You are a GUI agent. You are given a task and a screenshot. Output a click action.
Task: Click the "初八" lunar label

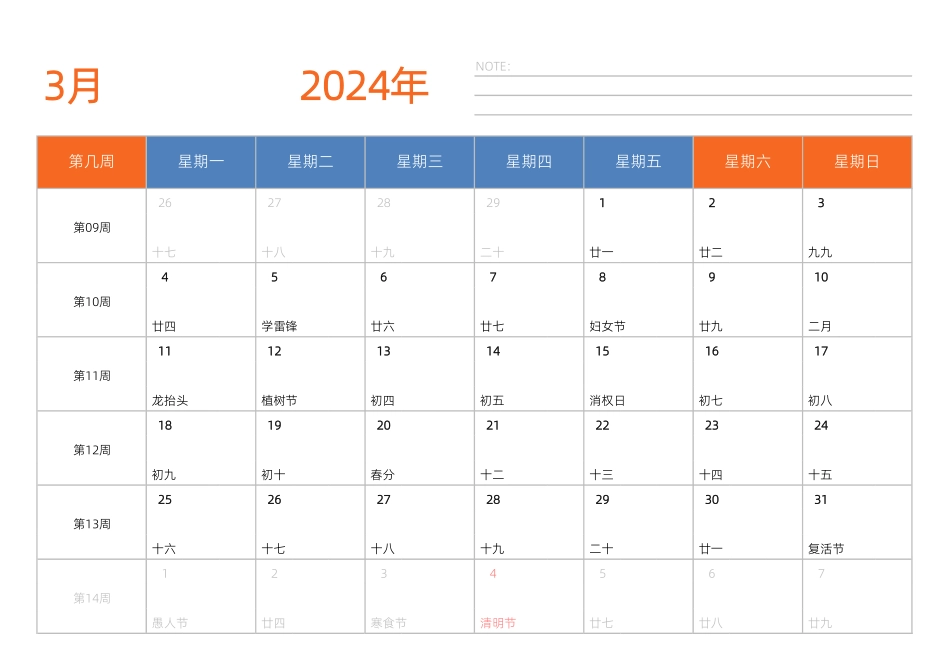click(x=820, y=401)
